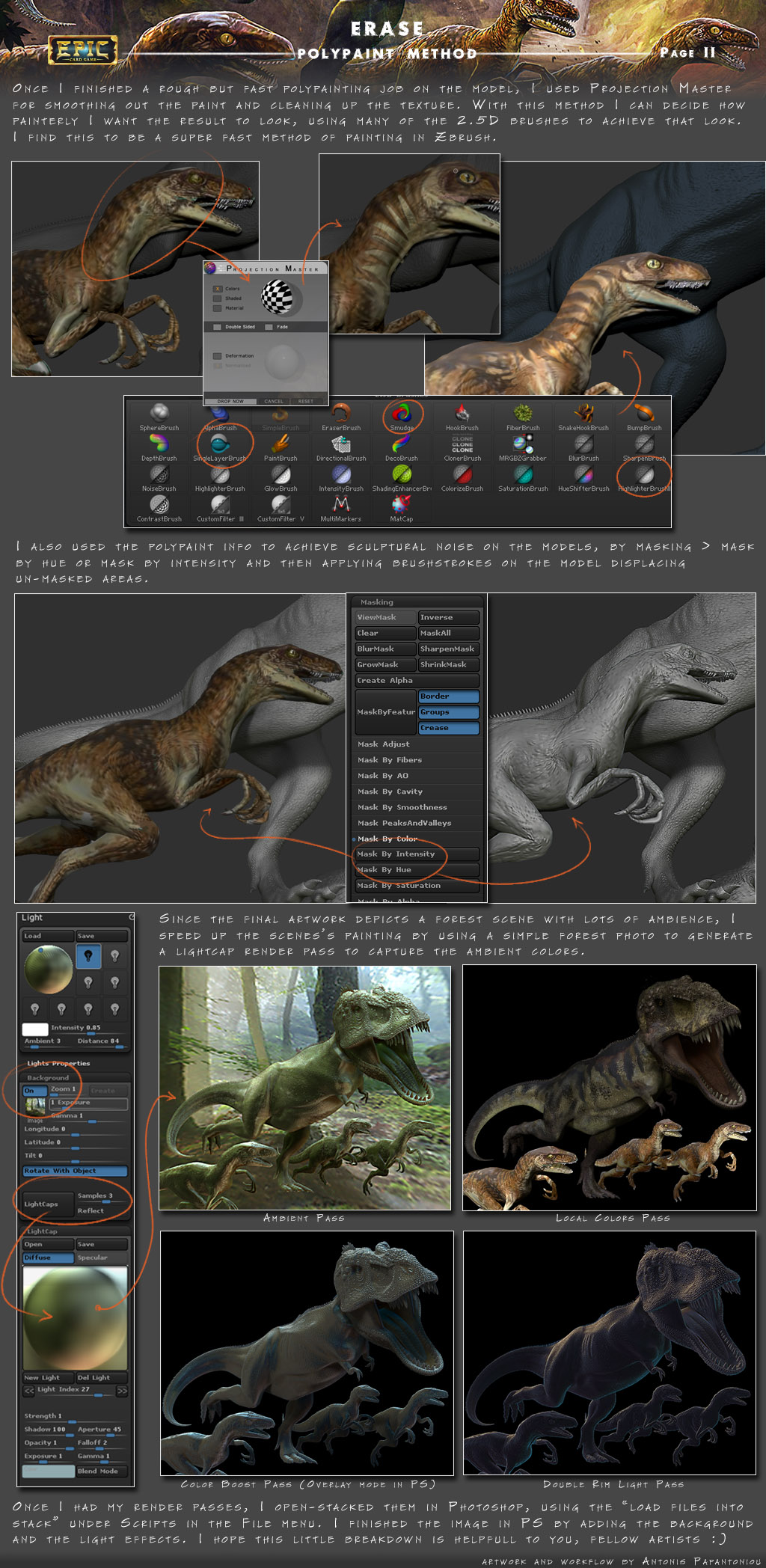
Task: Adjust the light Intensity slider
Action: (x=88, y=1029)
